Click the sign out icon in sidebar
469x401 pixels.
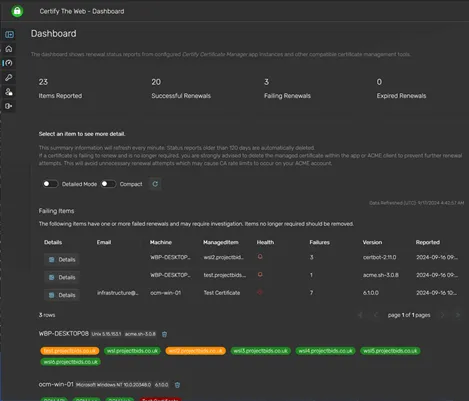click(9, 106)
